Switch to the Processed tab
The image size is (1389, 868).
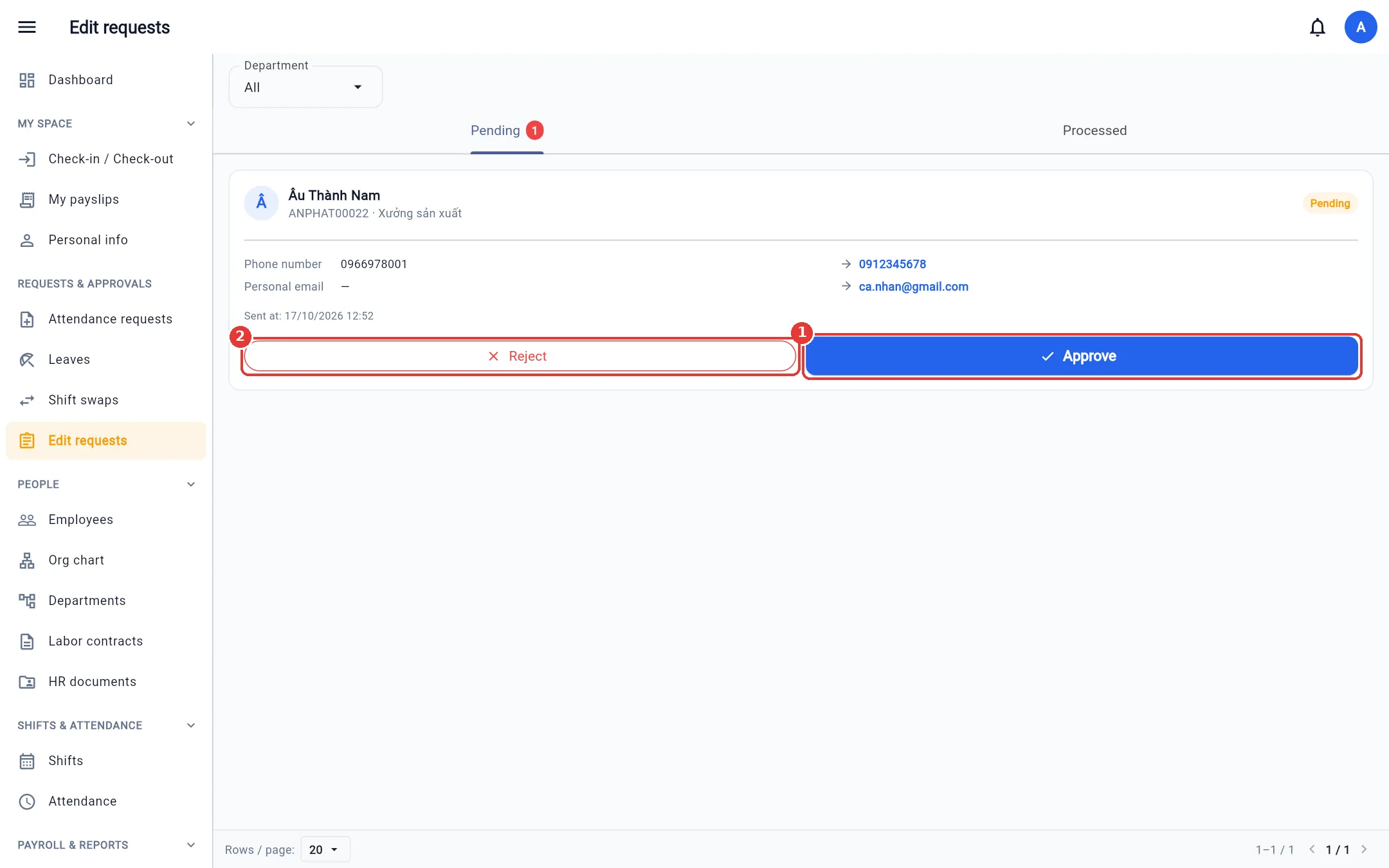[x=1094, y=131]
